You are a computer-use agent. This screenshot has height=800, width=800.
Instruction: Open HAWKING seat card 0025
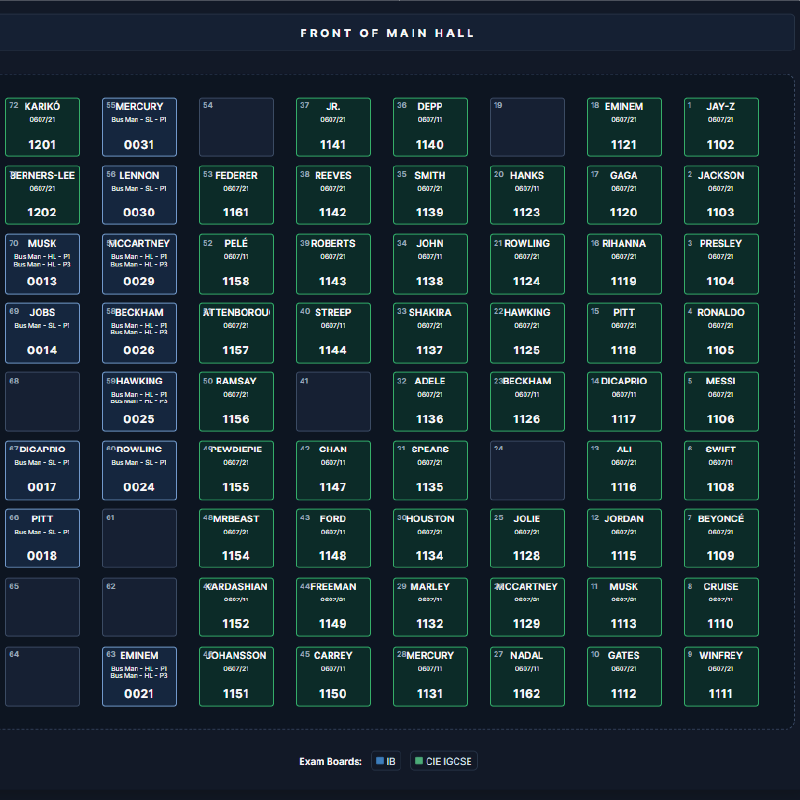[139, 402]
